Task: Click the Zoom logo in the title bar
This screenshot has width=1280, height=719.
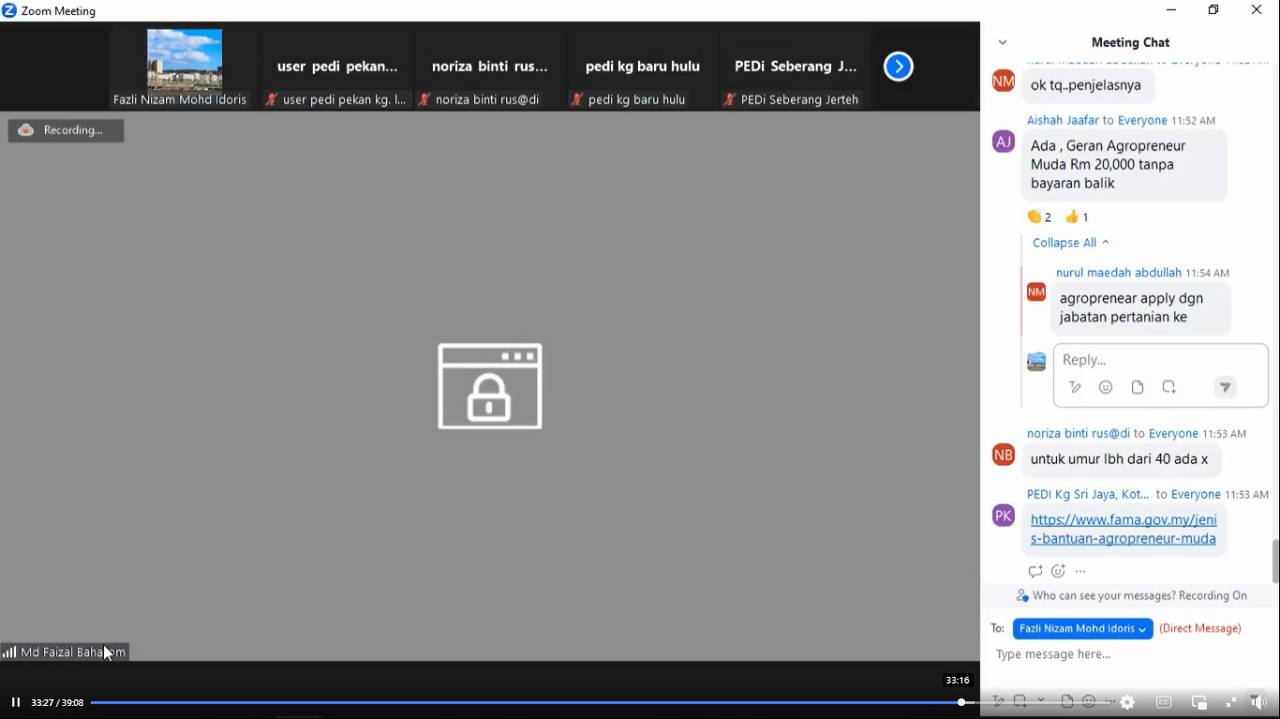Action: (9, 11)
